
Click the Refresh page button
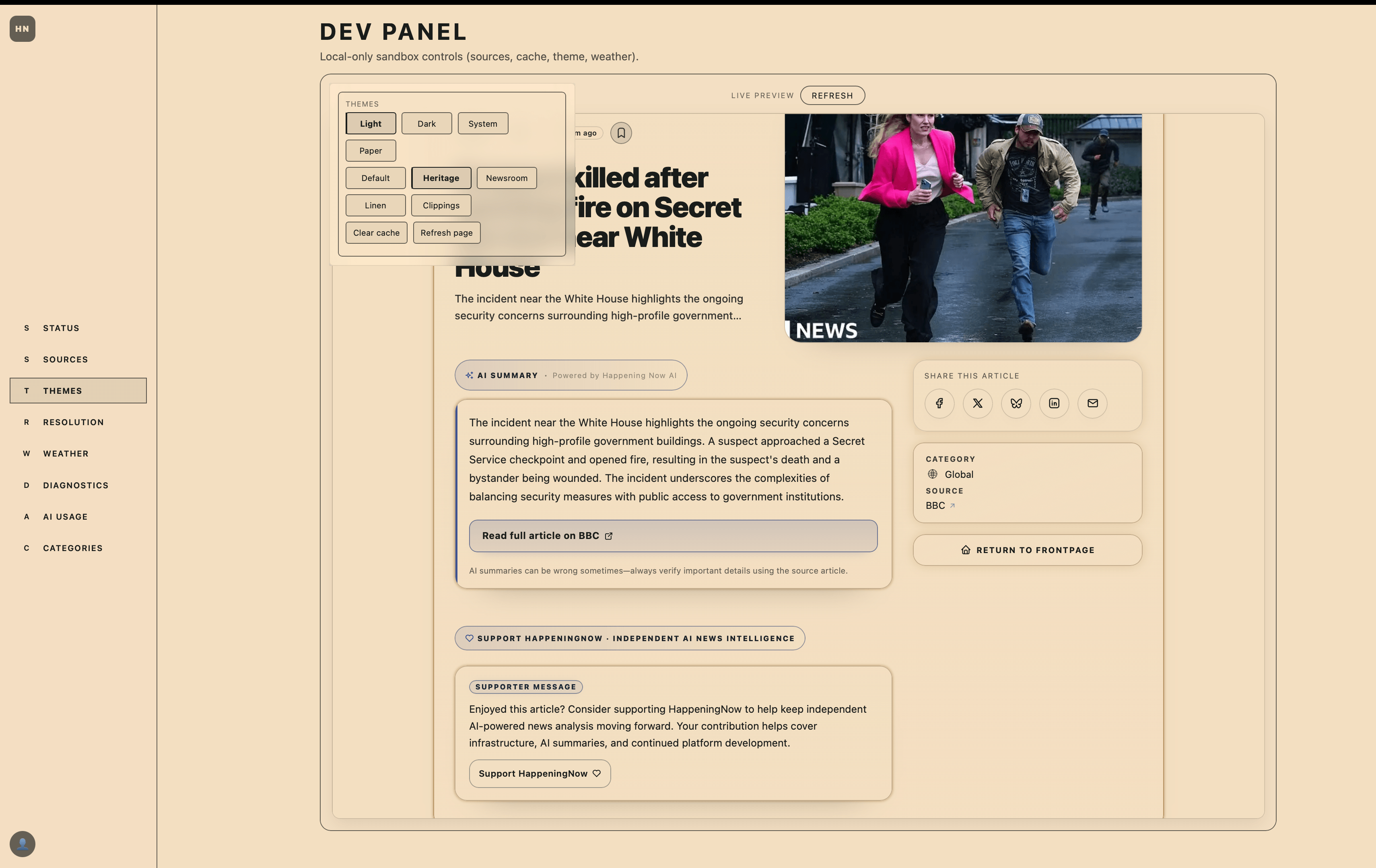coord(447,233)
